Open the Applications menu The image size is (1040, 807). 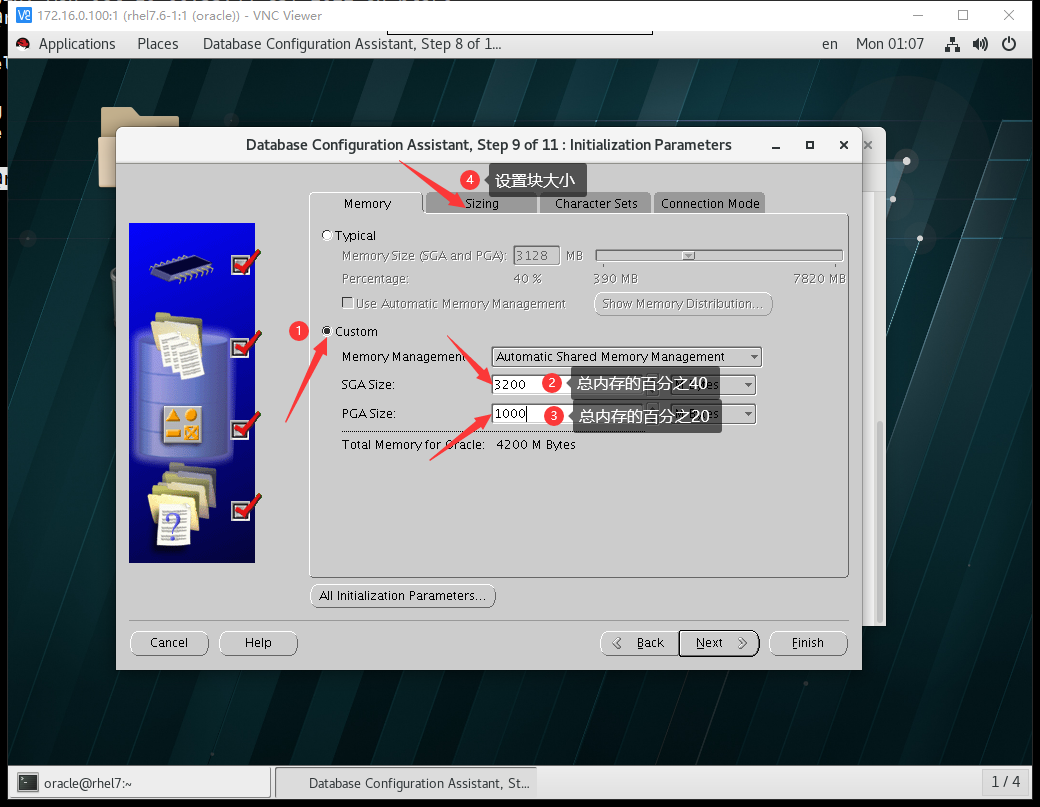point(77,44)
